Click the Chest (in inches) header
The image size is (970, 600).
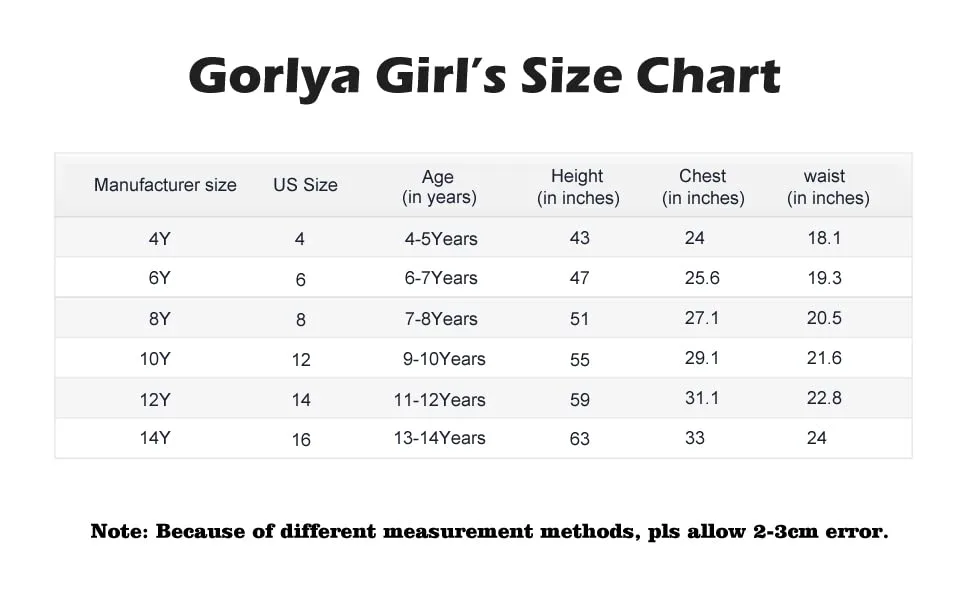coord(703,187)
